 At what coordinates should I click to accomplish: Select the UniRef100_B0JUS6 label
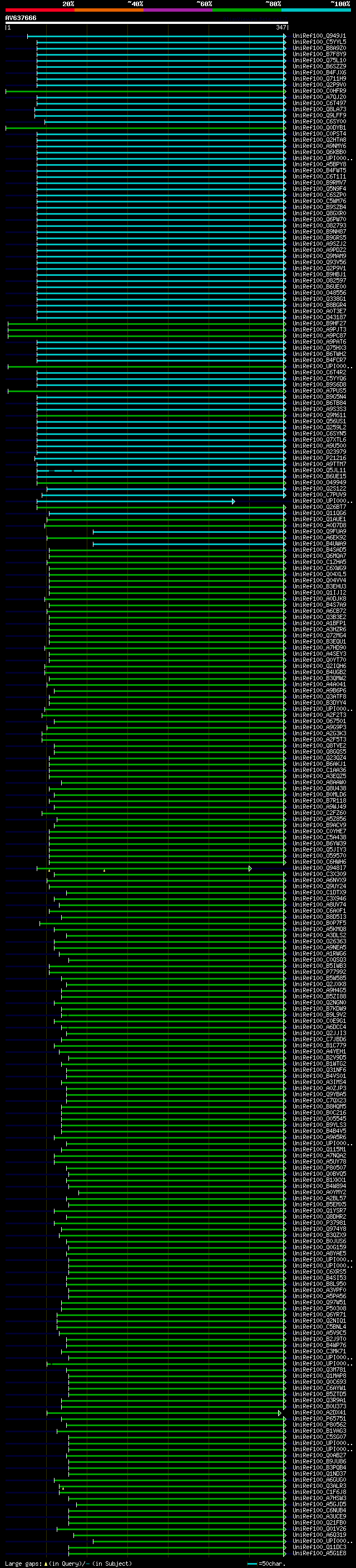(x=319, y=1240)
